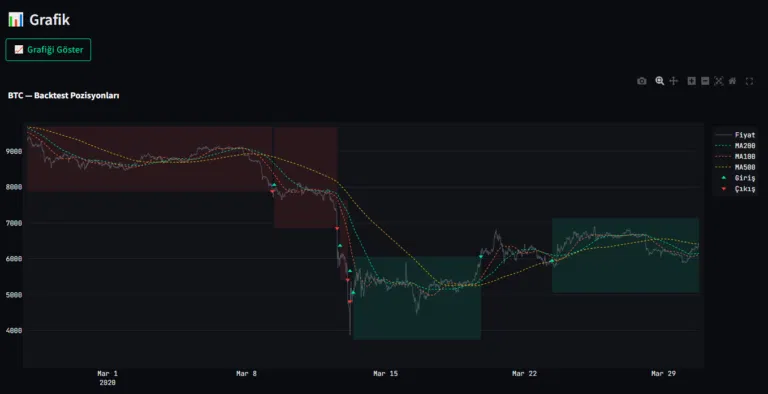Click the Zoom out minus icon
Screen dimensions: 768x394
[705, 81]
